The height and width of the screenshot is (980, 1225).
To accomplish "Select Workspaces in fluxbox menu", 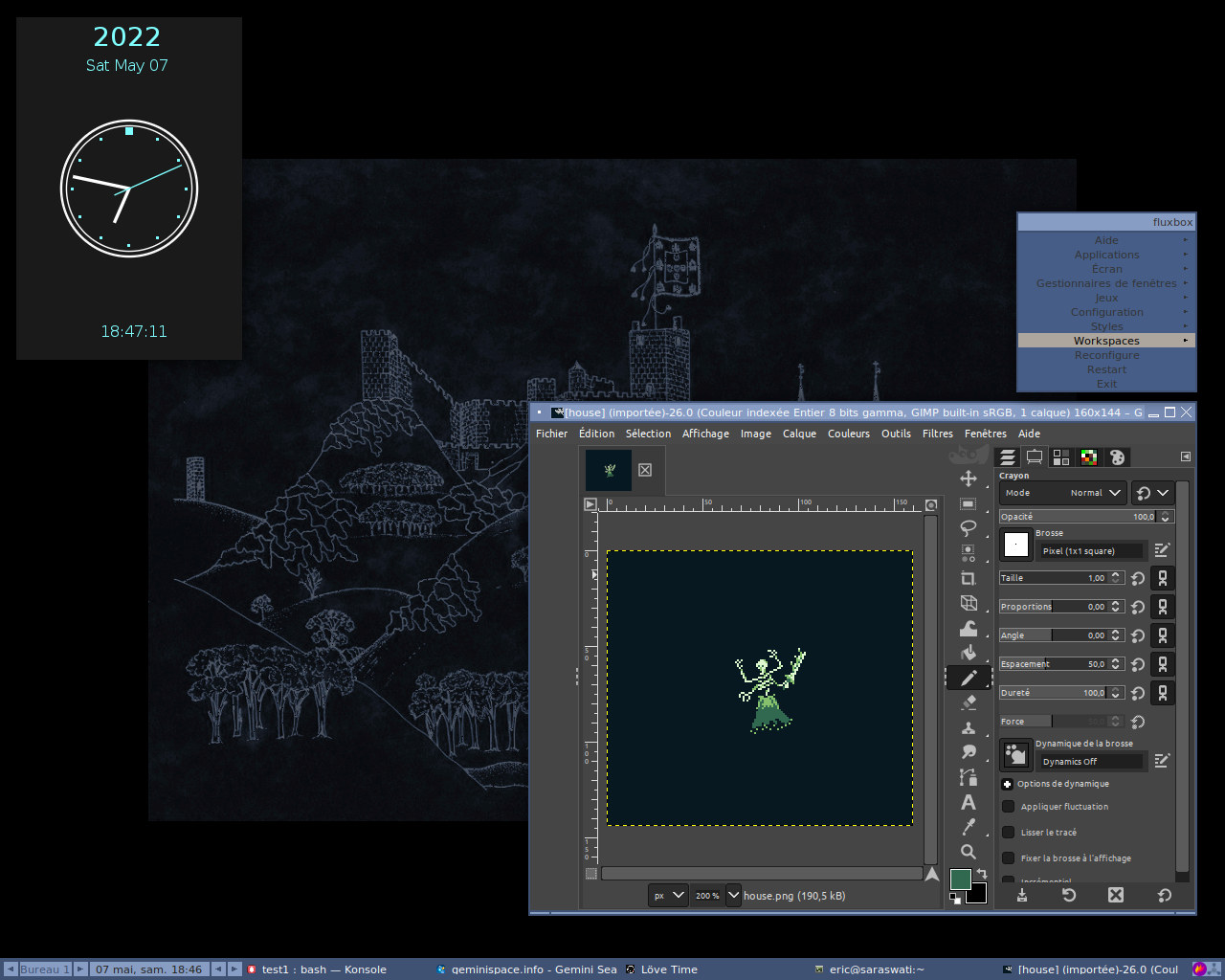I will click(x=1106, y=341).
